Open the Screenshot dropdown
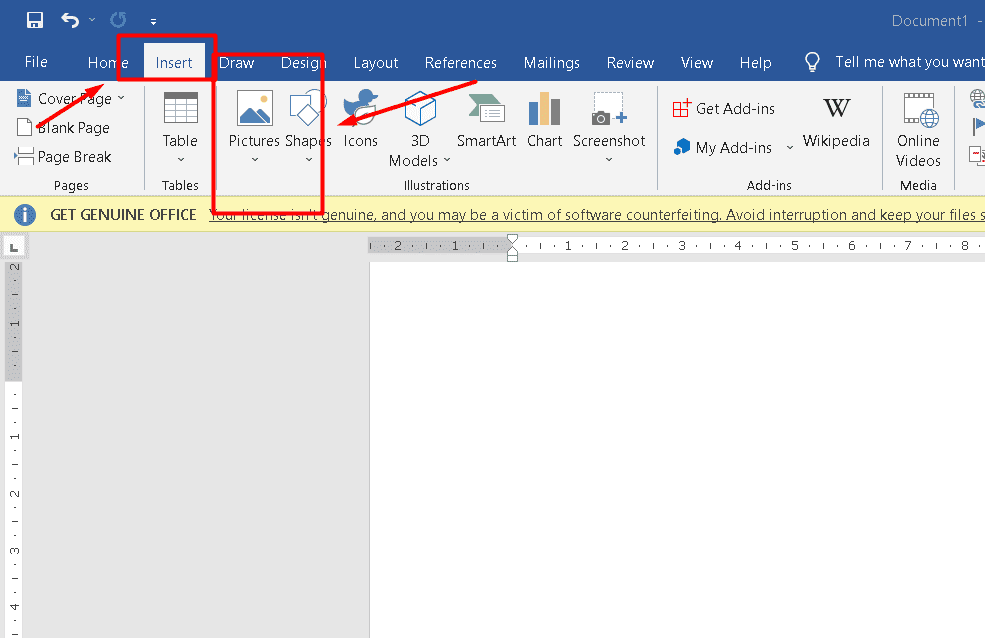 pos(608,160)
